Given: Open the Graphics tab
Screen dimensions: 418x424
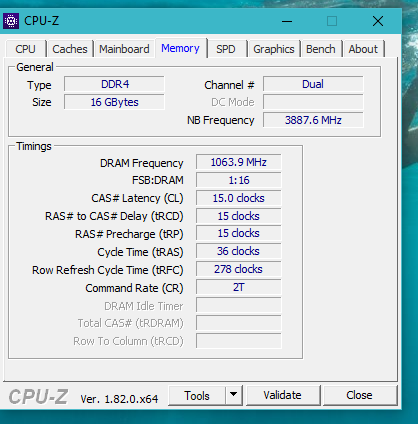Looking at the screenshot, I should 274,49.
